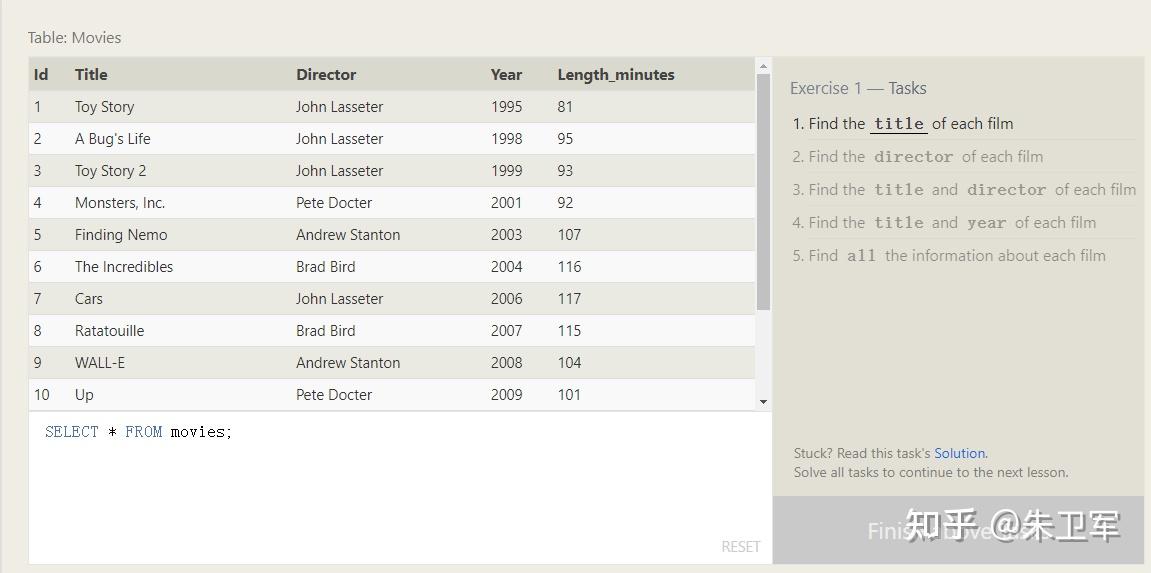Click the table scrollbar down arrow

click(763, 402)
